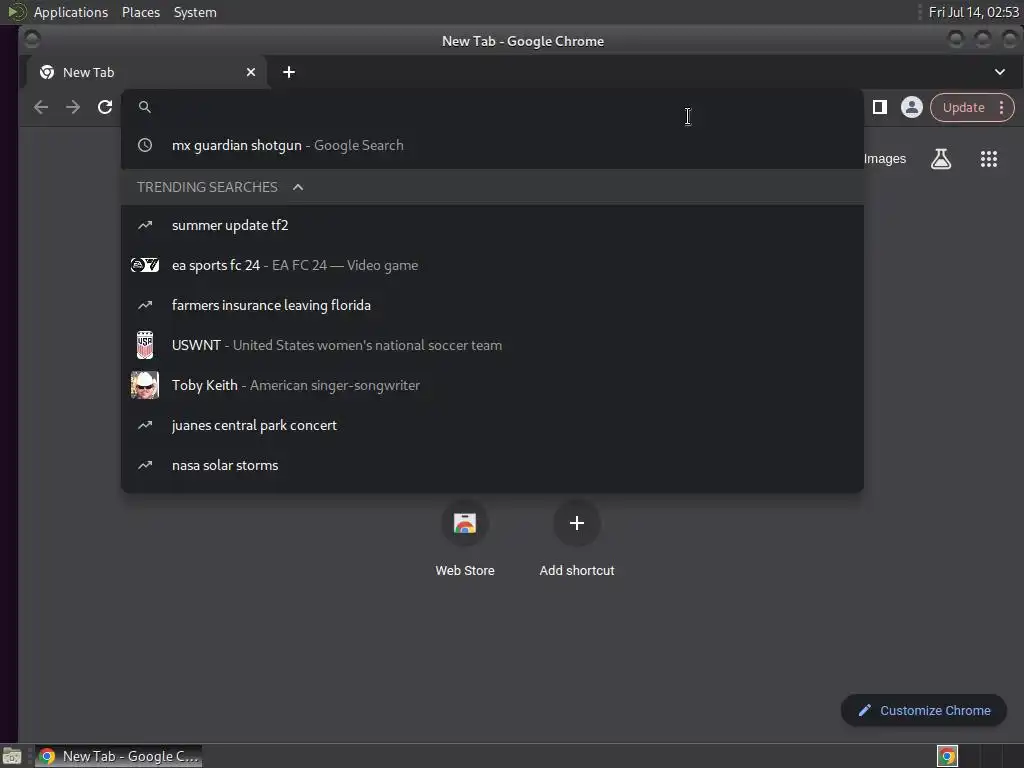Click the clock history icon beside mx guardian shotgun
Image resolution: width=1024 pixels, height=768 pixels.
(145, 145)
